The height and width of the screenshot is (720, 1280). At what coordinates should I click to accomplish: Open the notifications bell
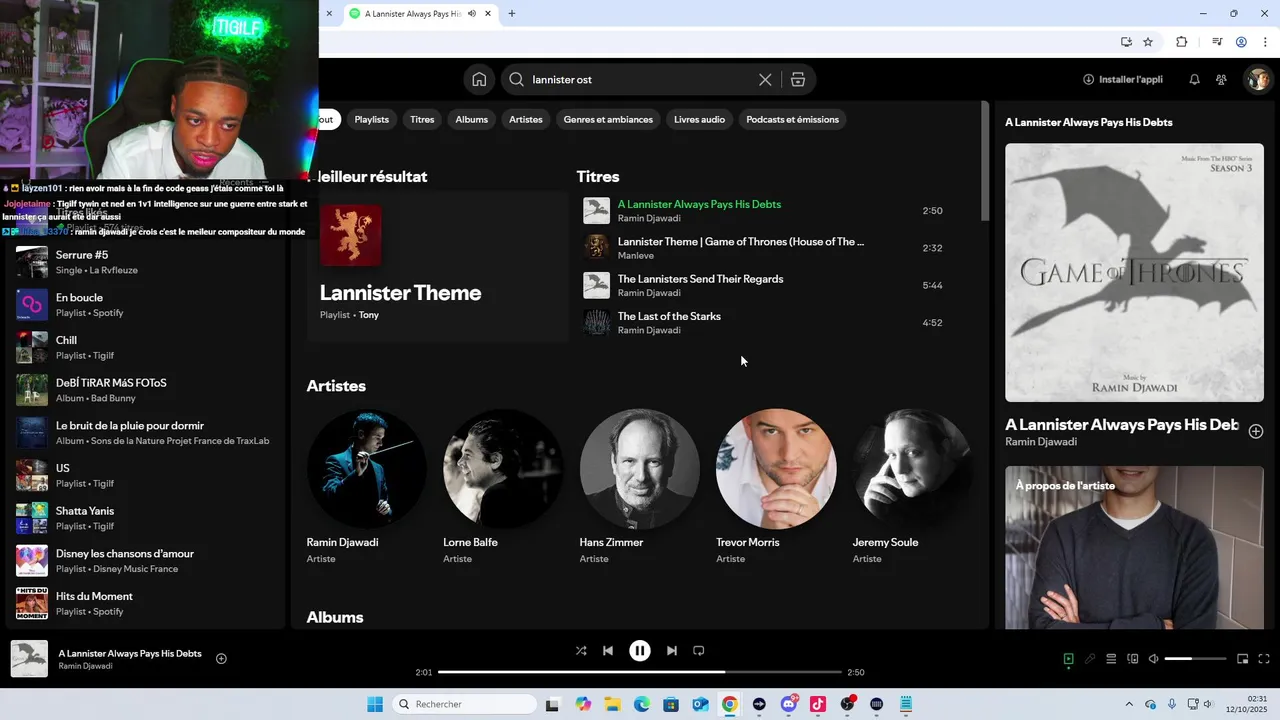tap(1194, 79)
